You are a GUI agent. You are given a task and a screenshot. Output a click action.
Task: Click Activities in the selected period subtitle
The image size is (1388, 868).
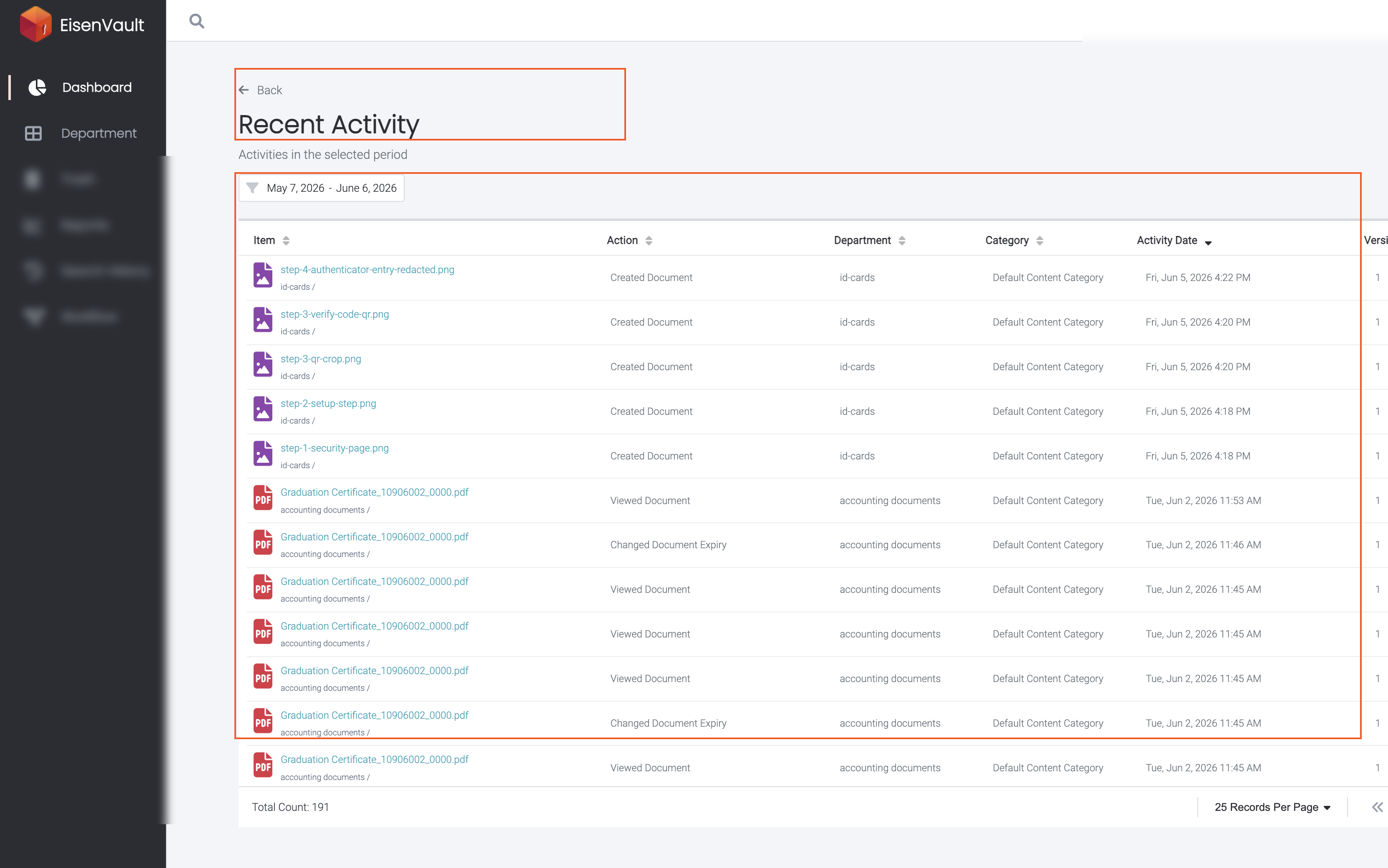coord(323,155)
